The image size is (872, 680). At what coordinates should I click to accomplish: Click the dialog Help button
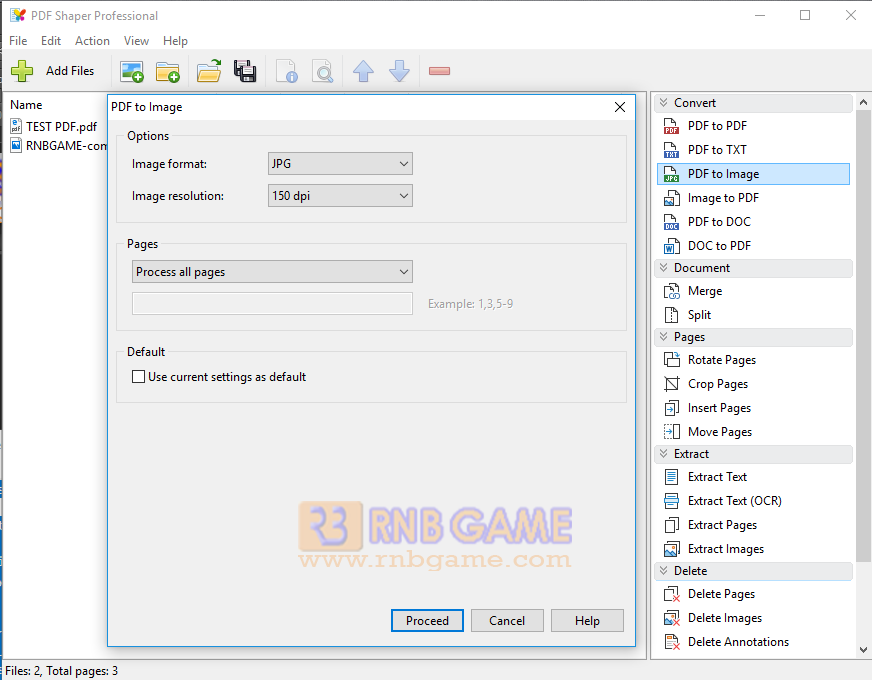coord(587,621)
